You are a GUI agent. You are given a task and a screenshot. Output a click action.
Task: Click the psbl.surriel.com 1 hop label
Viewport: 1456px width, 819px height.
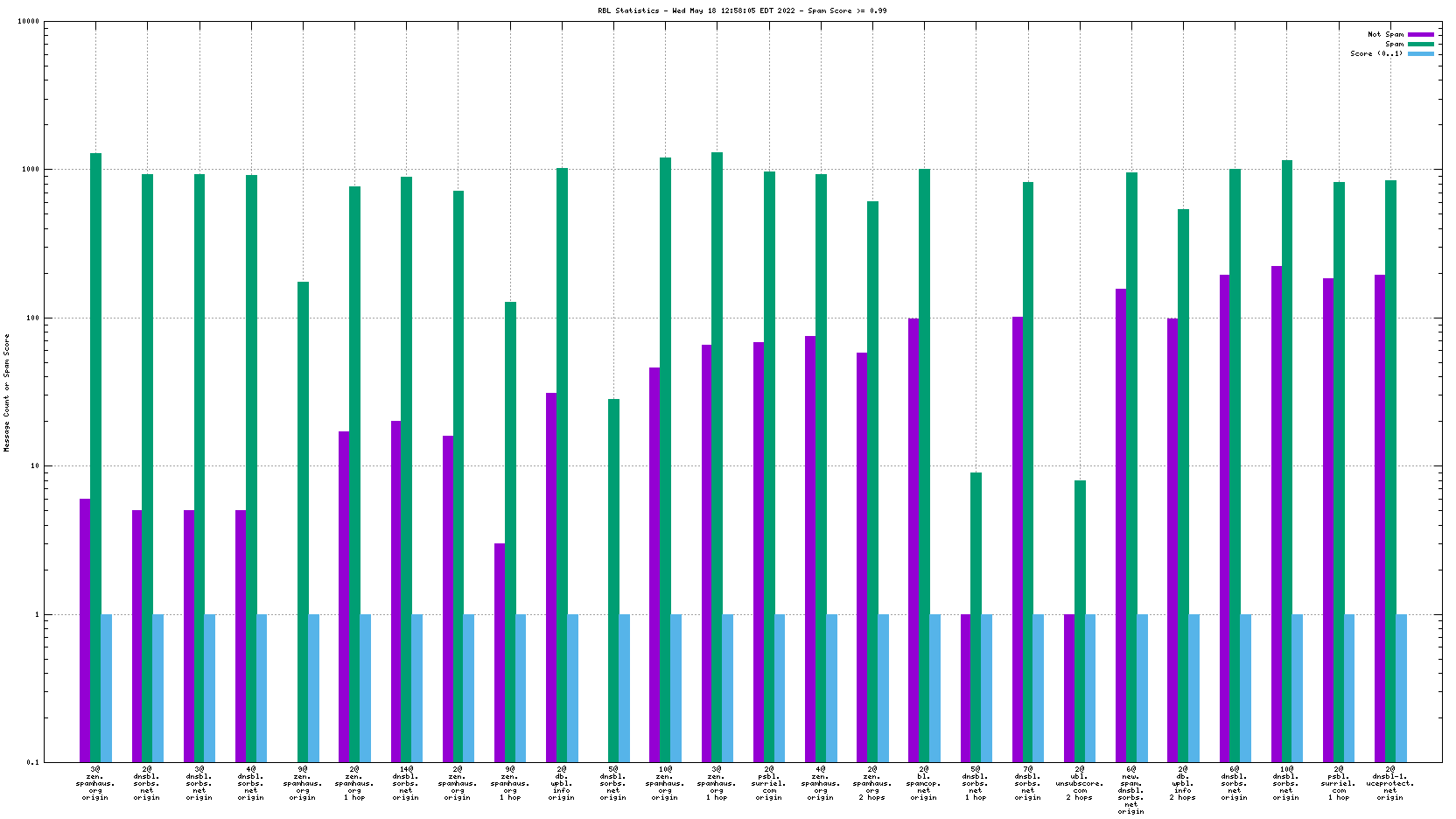[x=1339, y=783]
